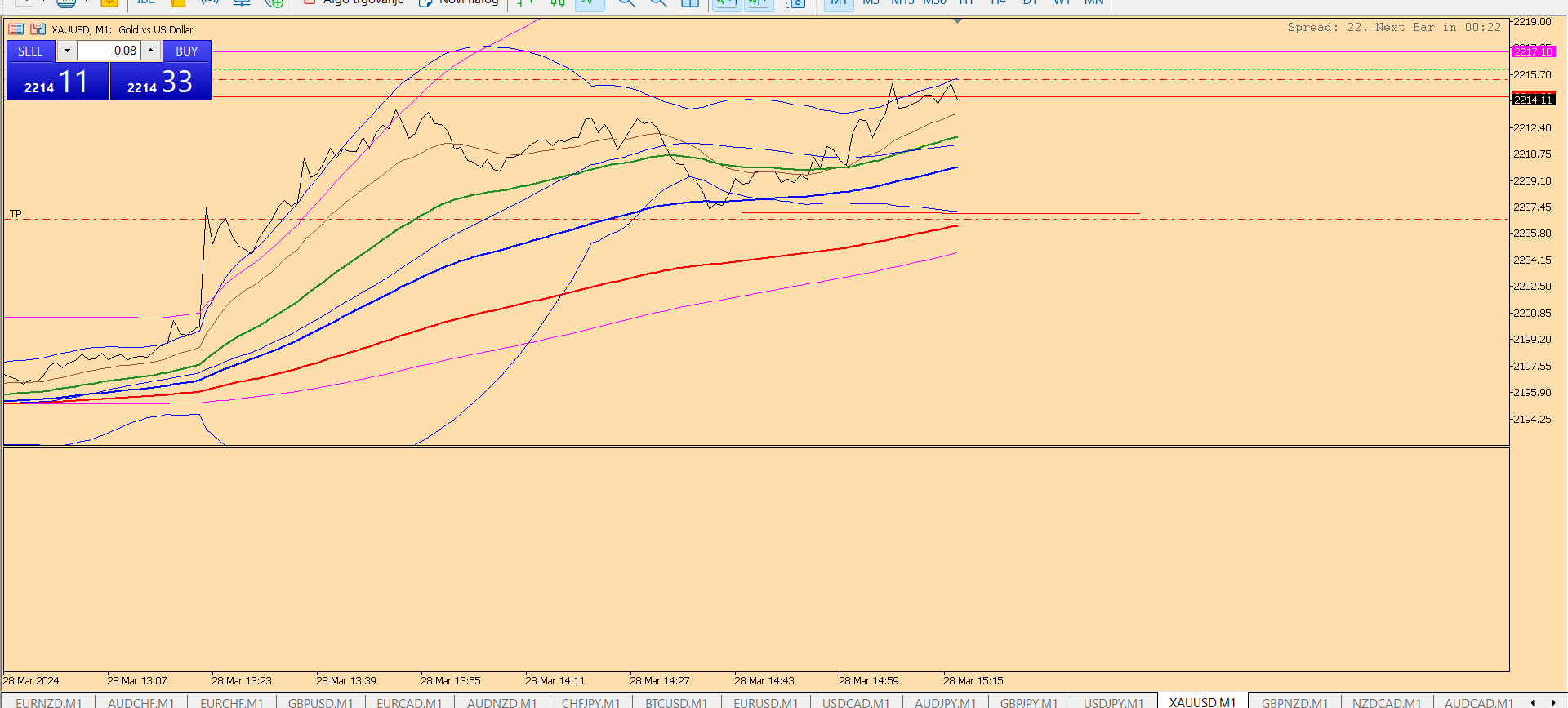
Task: Click the 28 Mar 13:55 time label
Action: (451, 680)
